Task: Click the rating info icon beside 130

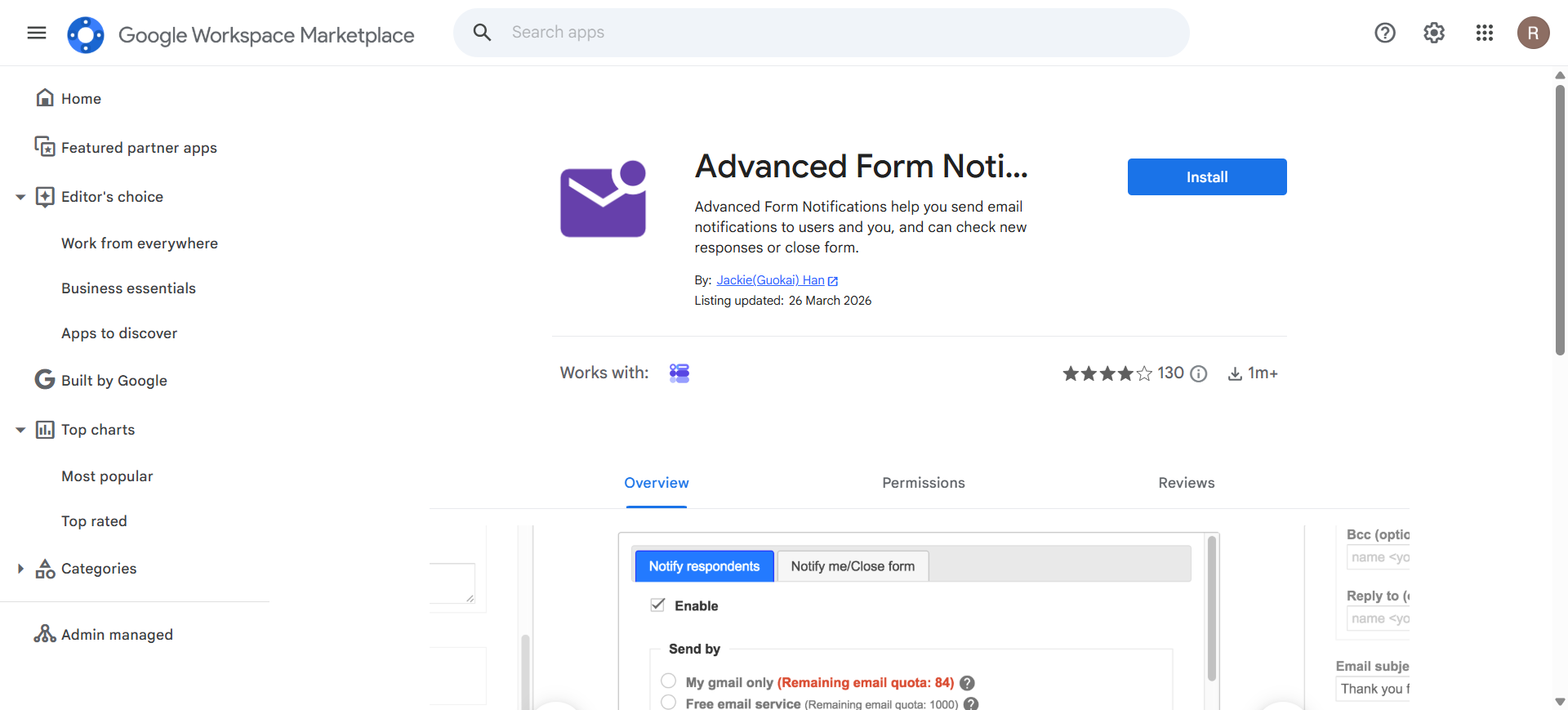Action: click(1198, 373)
